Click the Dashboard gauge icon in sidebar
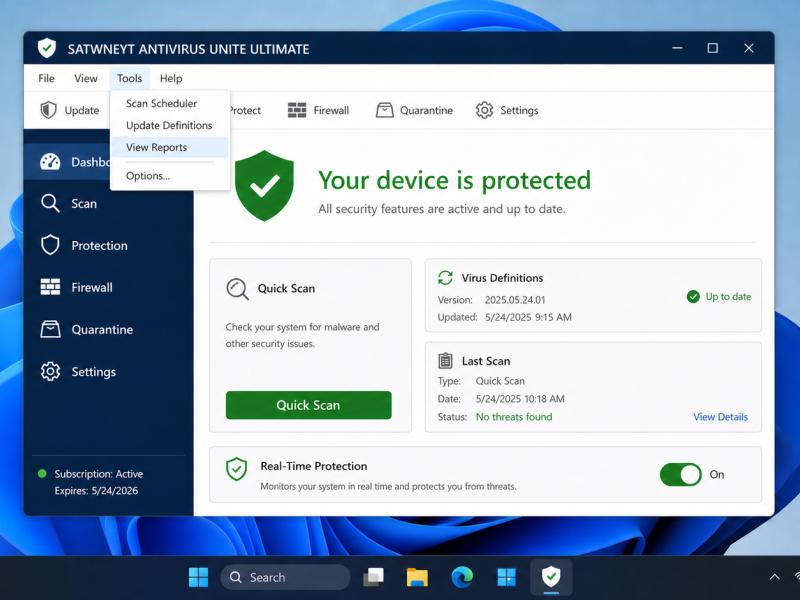 tap(50, 162)
